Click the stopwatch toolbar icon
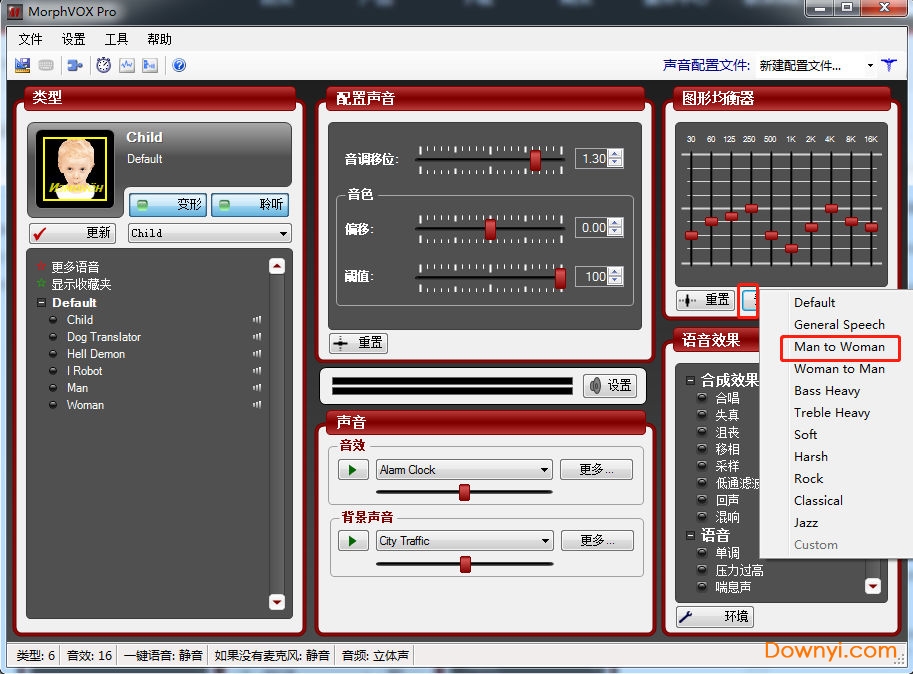This screenshot has height=674, width=913. click(104, 65)
